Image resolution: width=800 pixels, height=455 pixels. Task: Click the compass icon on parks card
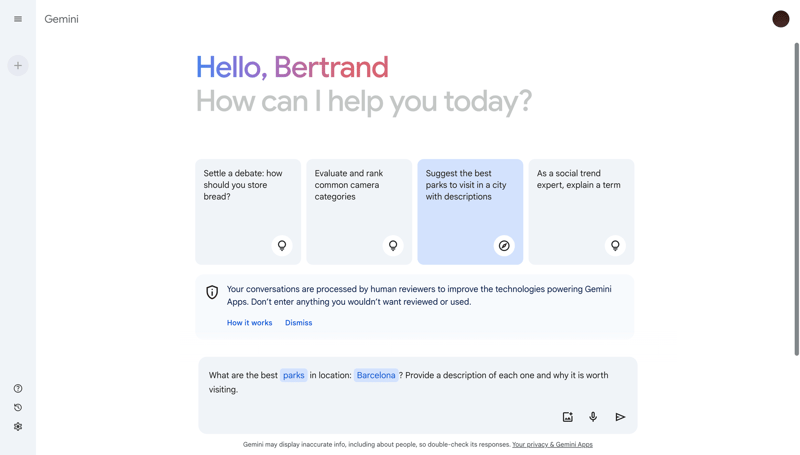pyautogui.click(x=504, y=245)
